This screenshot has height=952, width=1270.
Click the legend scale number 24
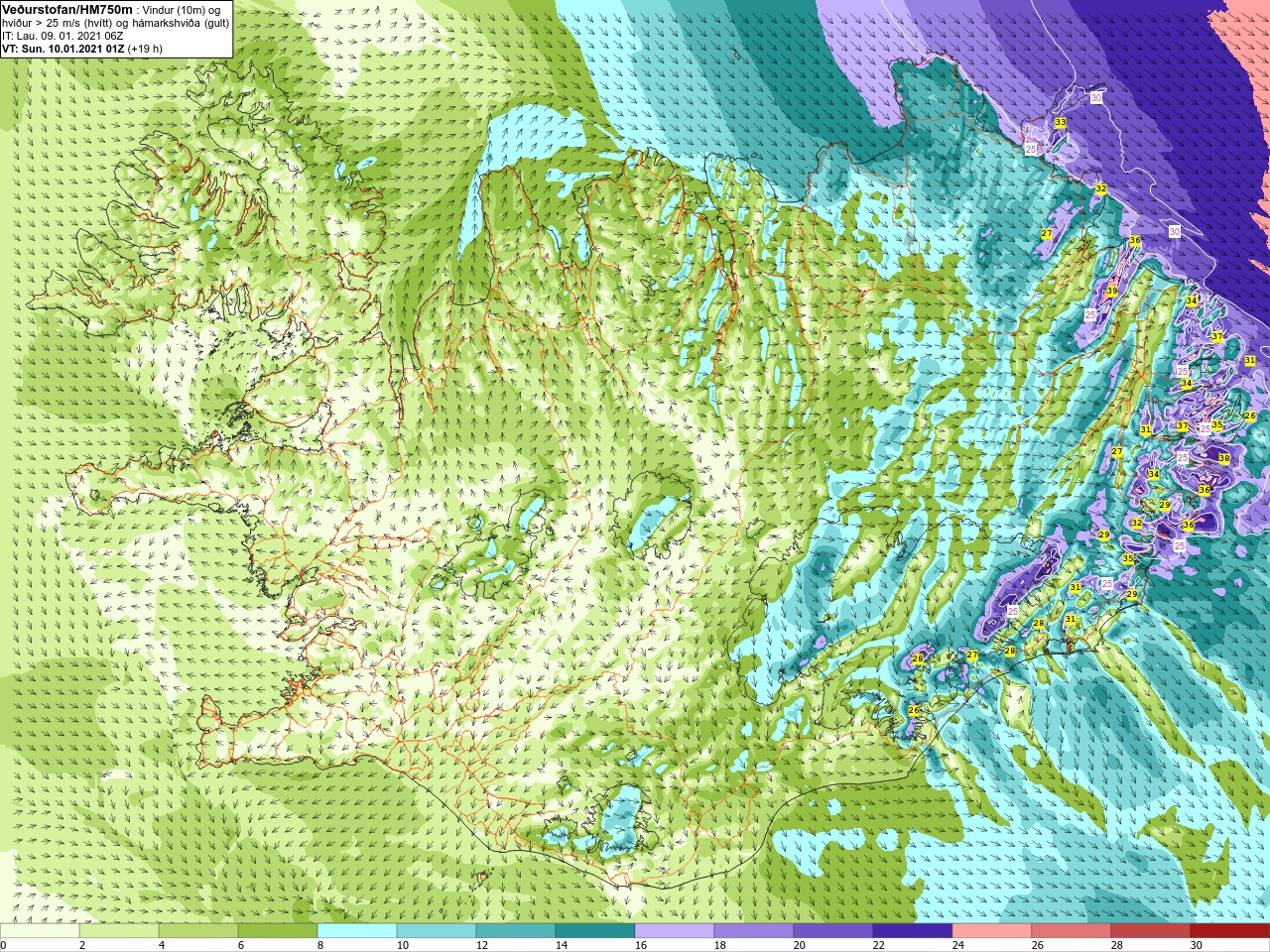coord(958,945)
